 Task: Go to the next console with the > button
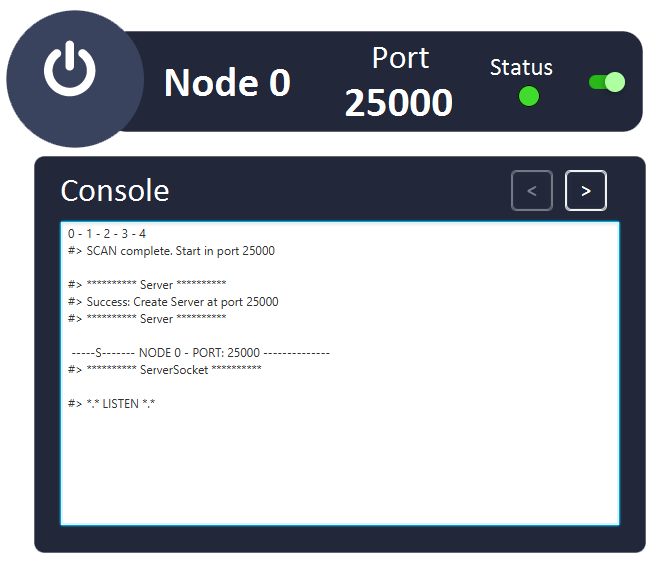586,190
